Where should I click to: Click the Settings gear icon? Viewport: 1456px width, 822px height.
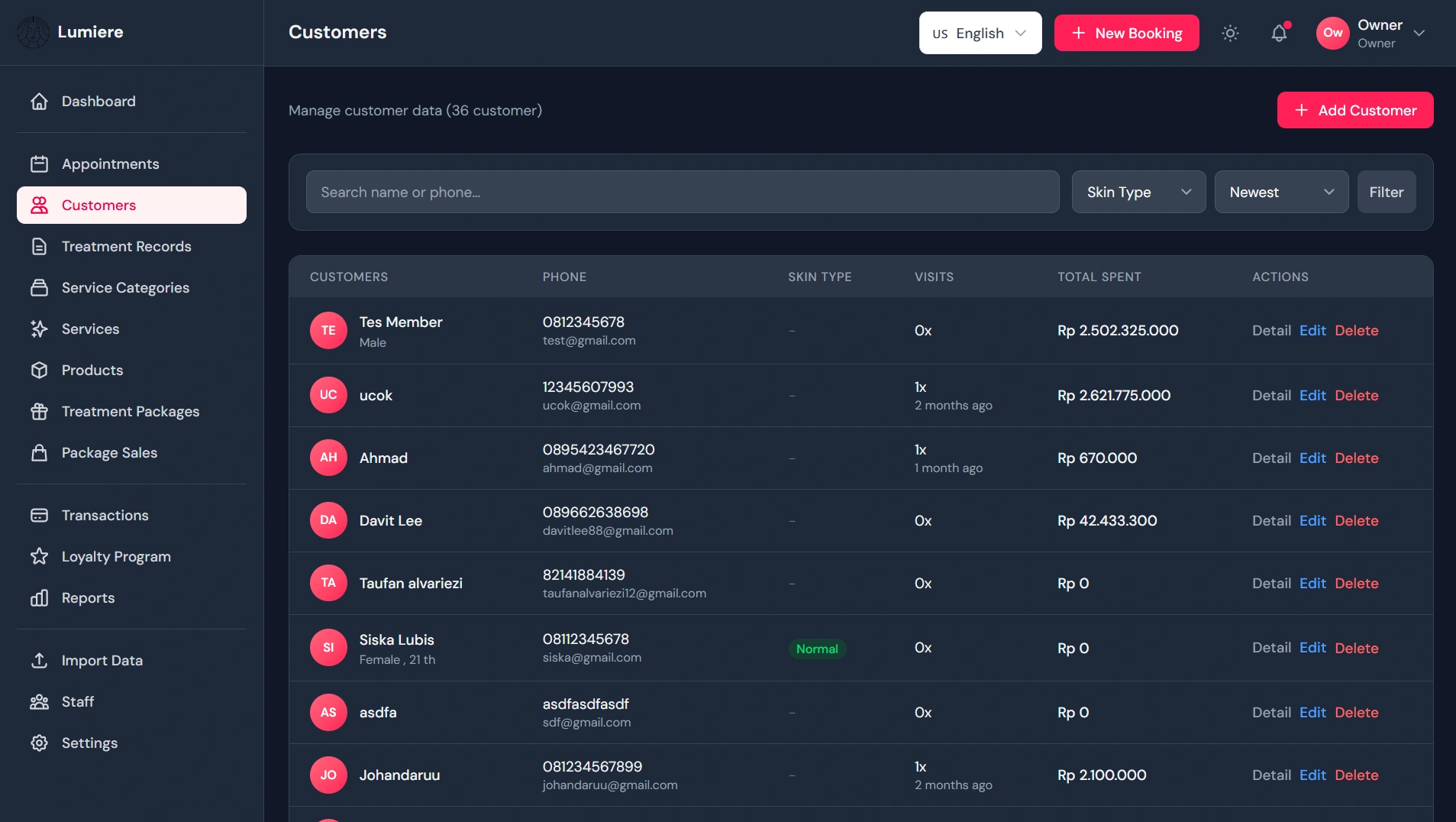point(40,743)
